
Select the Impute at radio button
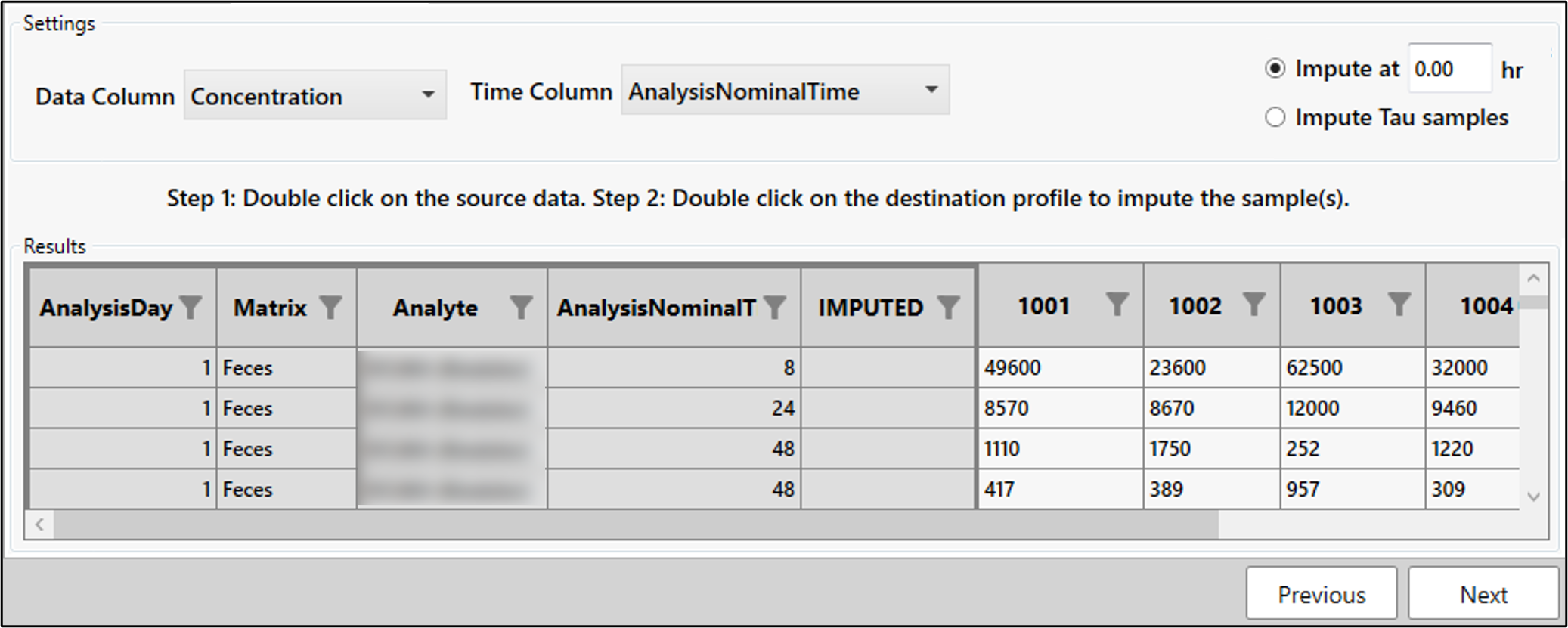click(1275, 69)
